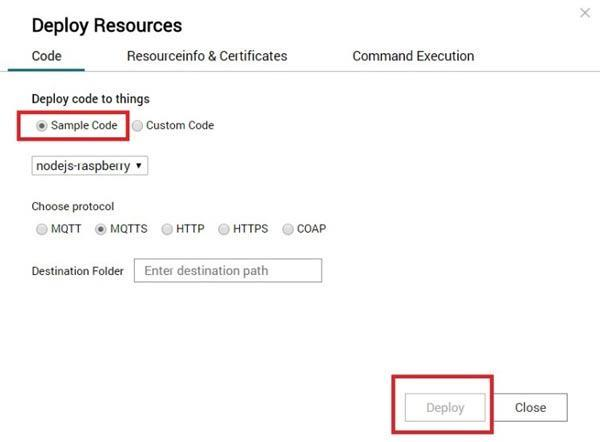This screenshot has height=442, width=600.
Task: Click the Destination Folder label
Action: 78,271
